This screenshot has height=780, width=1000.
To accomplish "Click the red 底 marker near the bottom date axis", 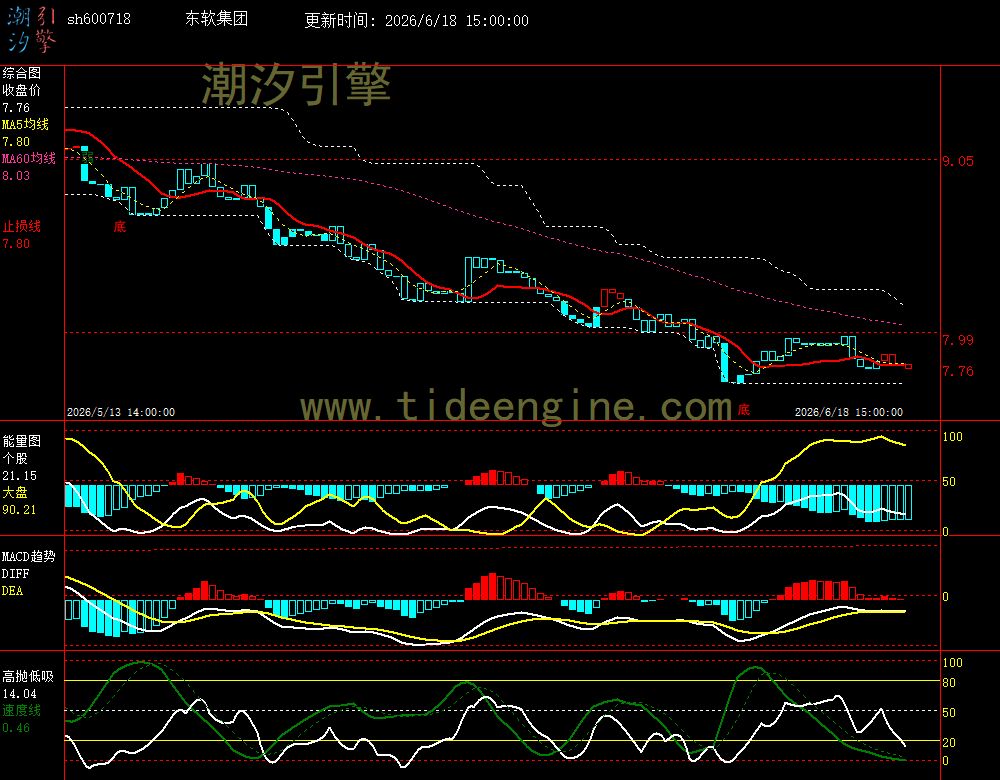I will coord(744,409).
